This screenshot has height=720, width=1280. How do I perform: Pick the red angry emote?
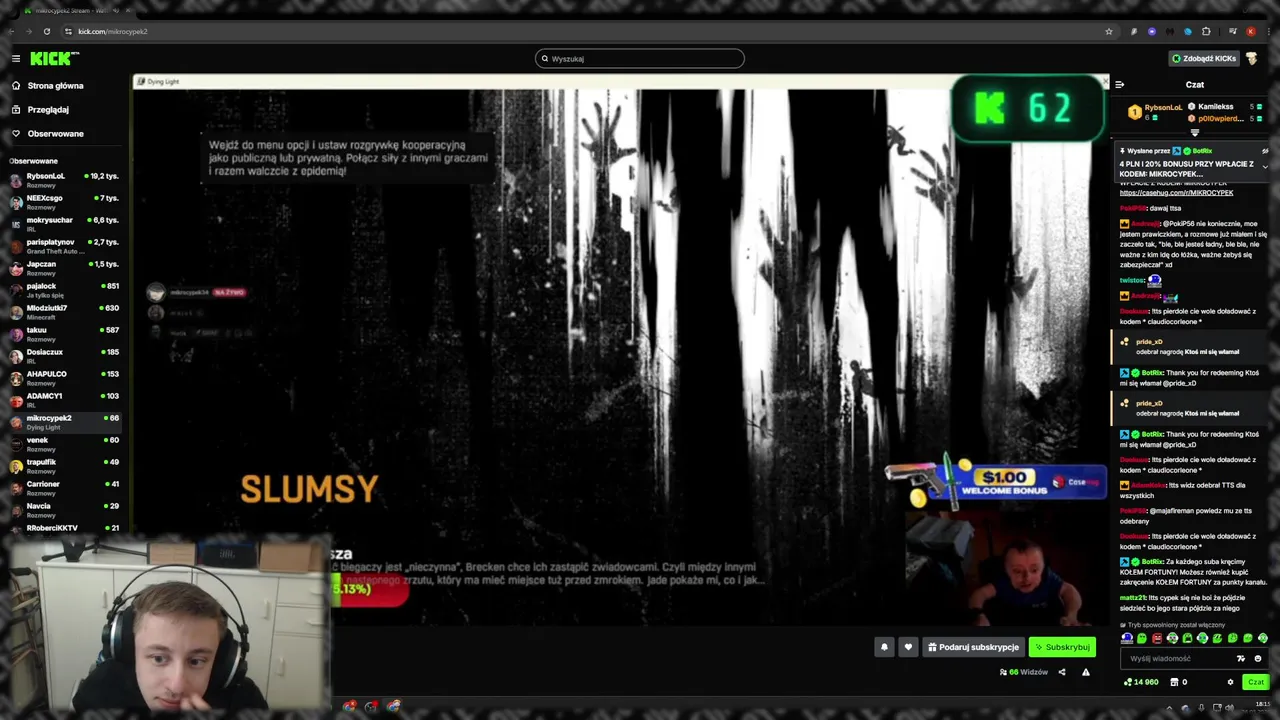click(x=1157, y=638)
